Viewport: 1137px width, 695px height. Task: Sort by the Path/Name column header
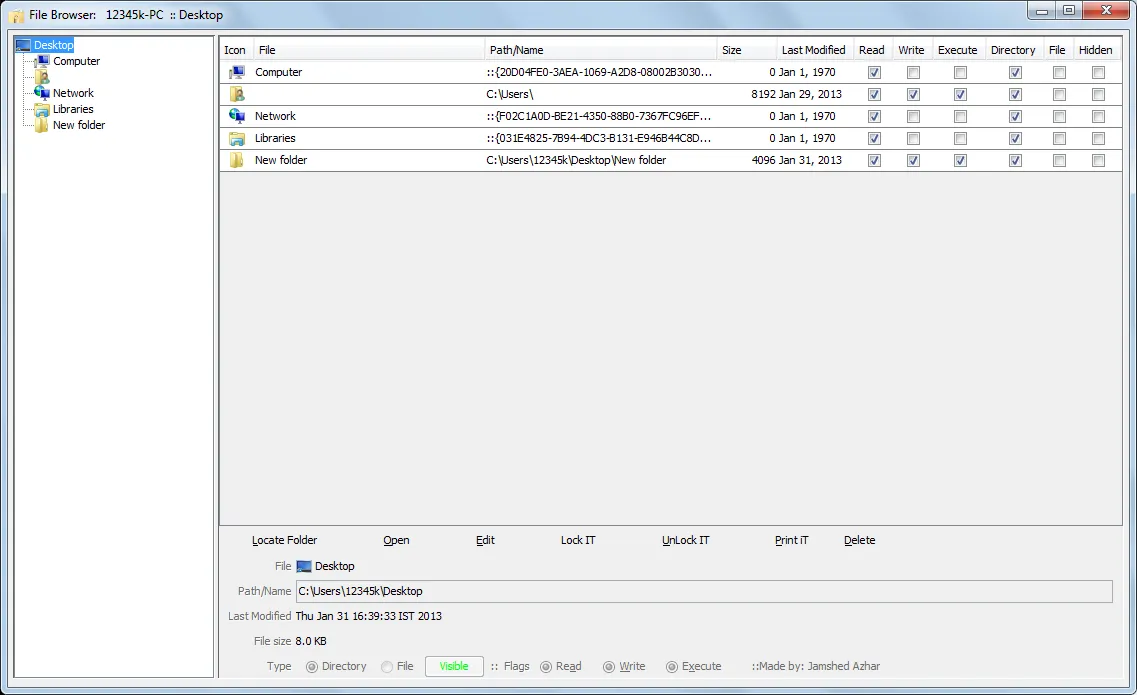click(x=600, y=50)
